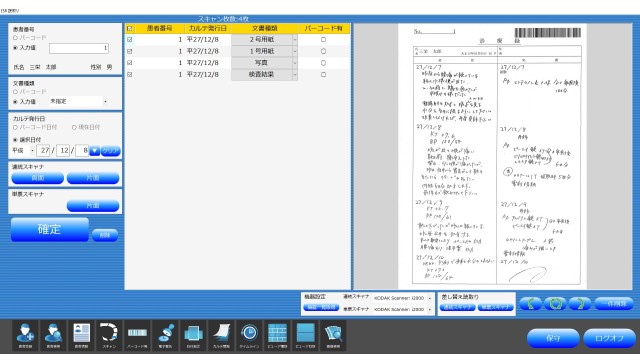Open the patient information card icon

click(x=81, y=336)
